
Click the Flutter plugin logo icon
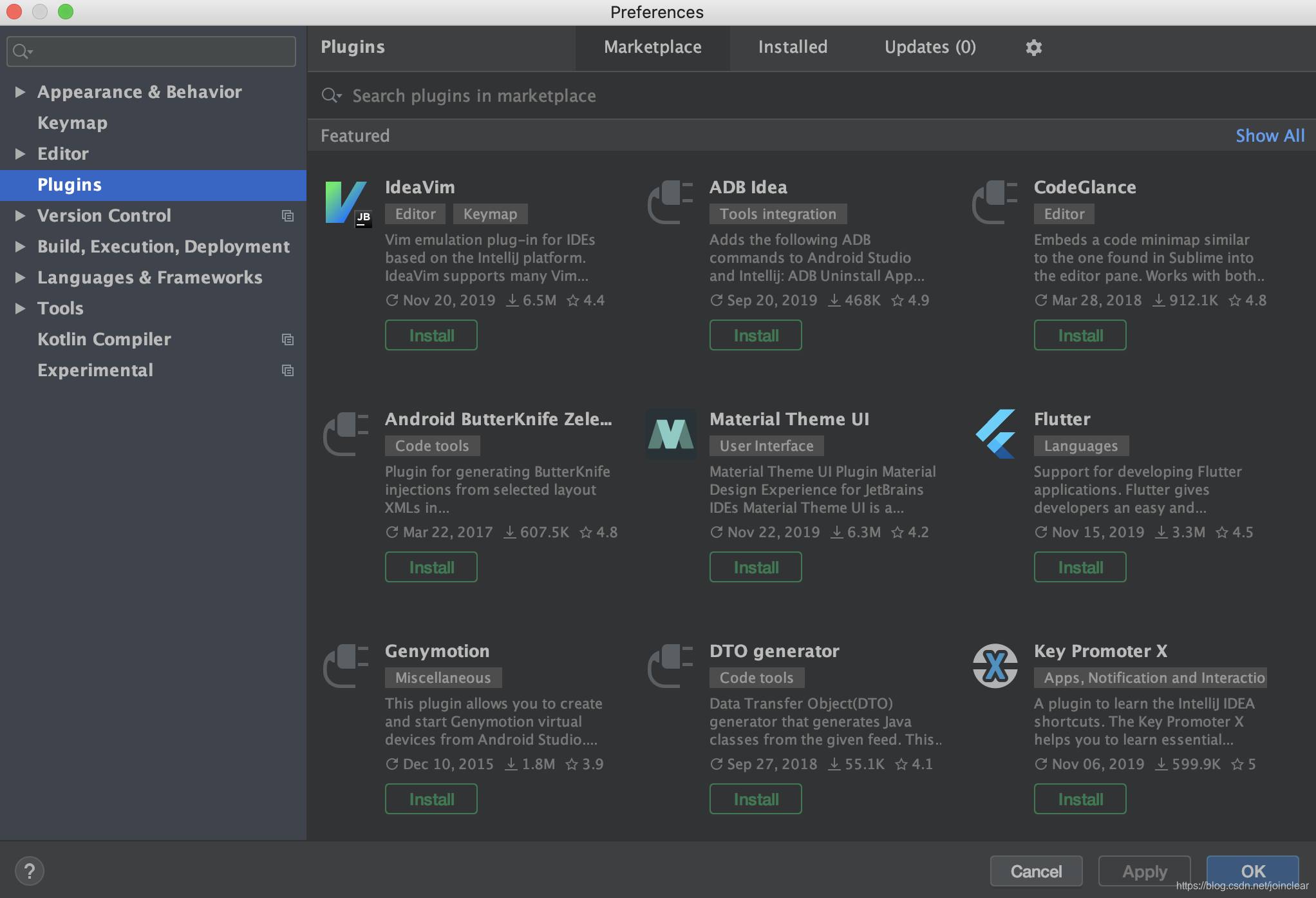pos(995,434)
